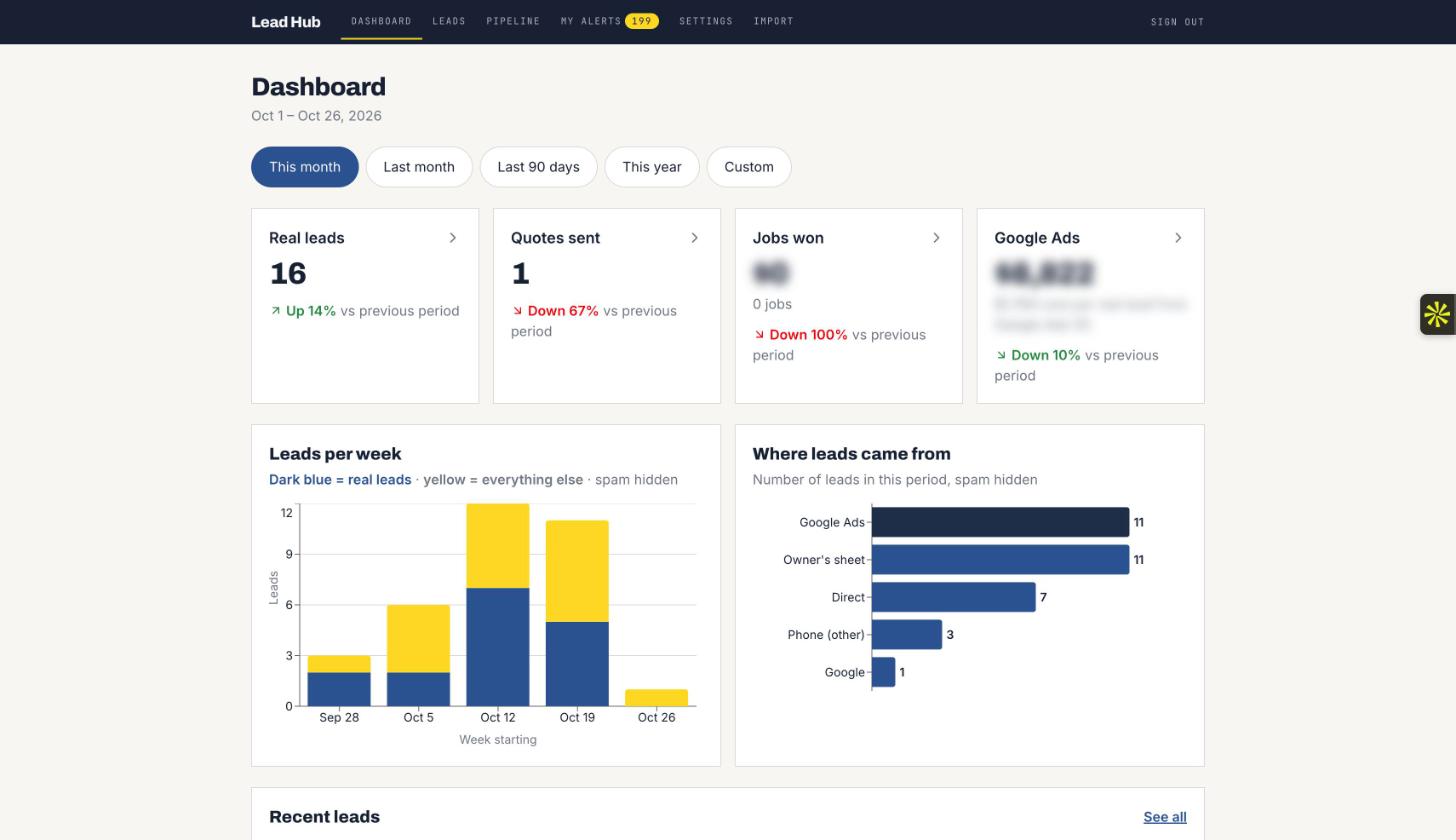The image size is (1456, 840).
Task: Click the Quotes sent card title
Action: (556, 238)
